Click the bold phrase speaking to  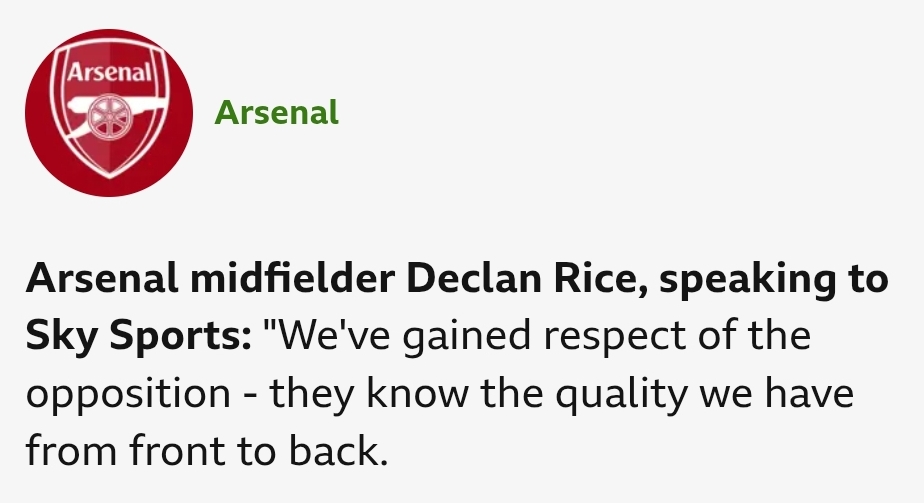click(774, 280)
